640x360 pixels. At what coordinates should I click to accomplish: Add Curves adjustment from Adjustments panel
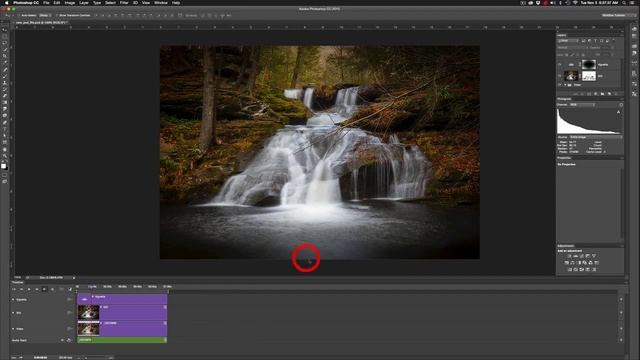[x=582, y=256]
